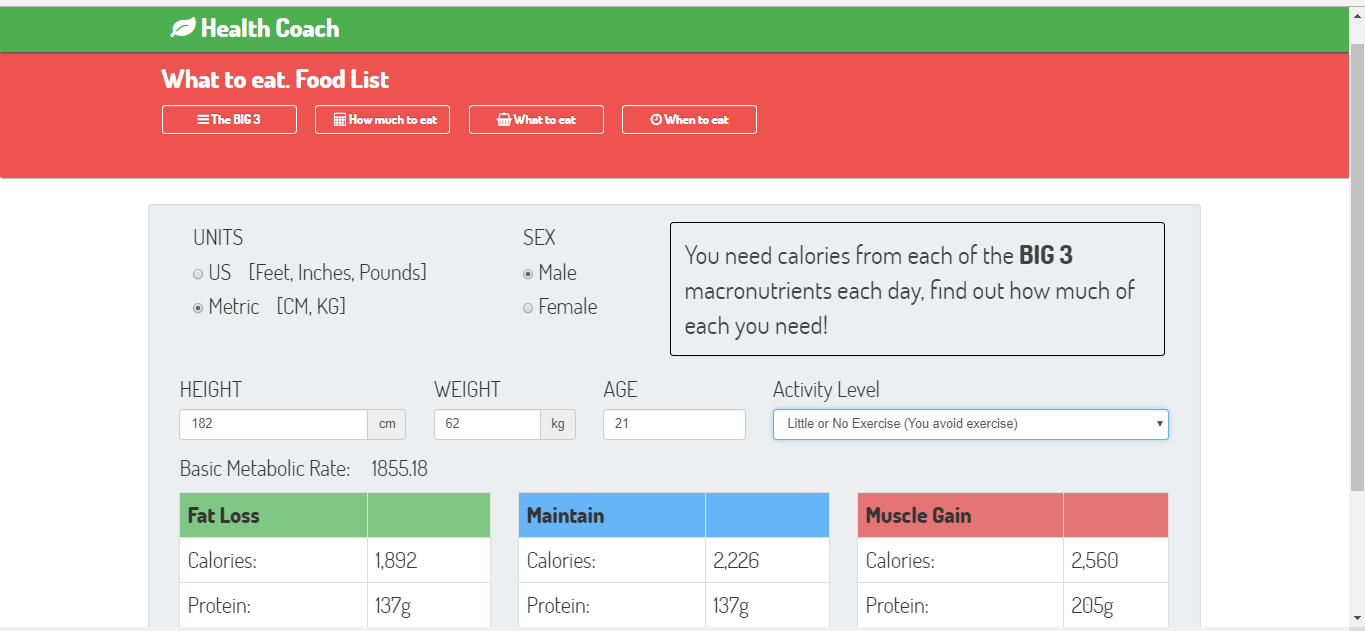
Task: Click the height input field
Action: click(x=273, y=424)
